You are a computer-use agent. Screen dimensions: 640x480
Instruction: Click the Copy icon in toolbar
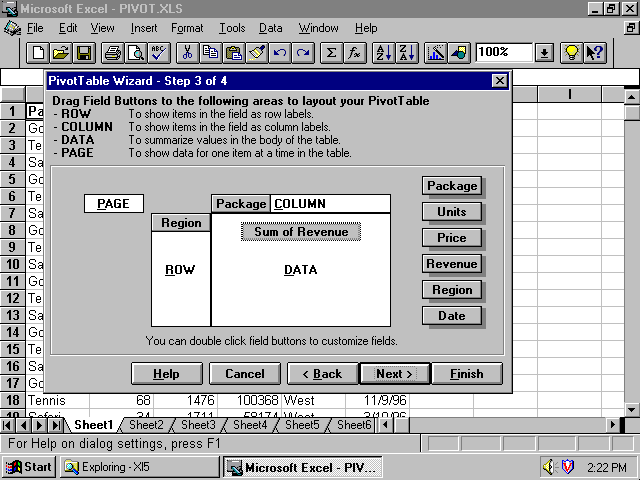click(210, 53)
